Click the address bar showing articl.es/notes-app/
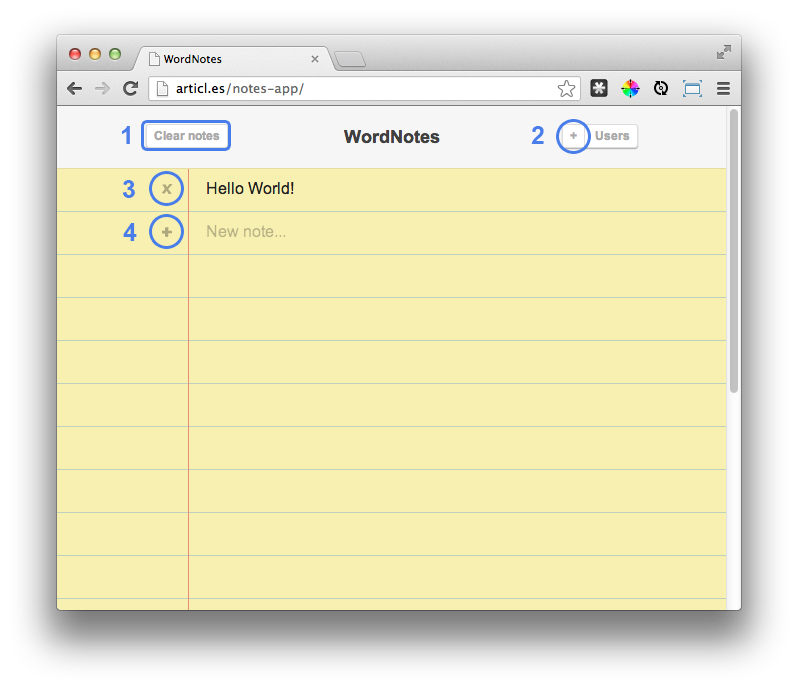Image resolution: width=798 pixels, height=689 pixels. coord(364,89)
